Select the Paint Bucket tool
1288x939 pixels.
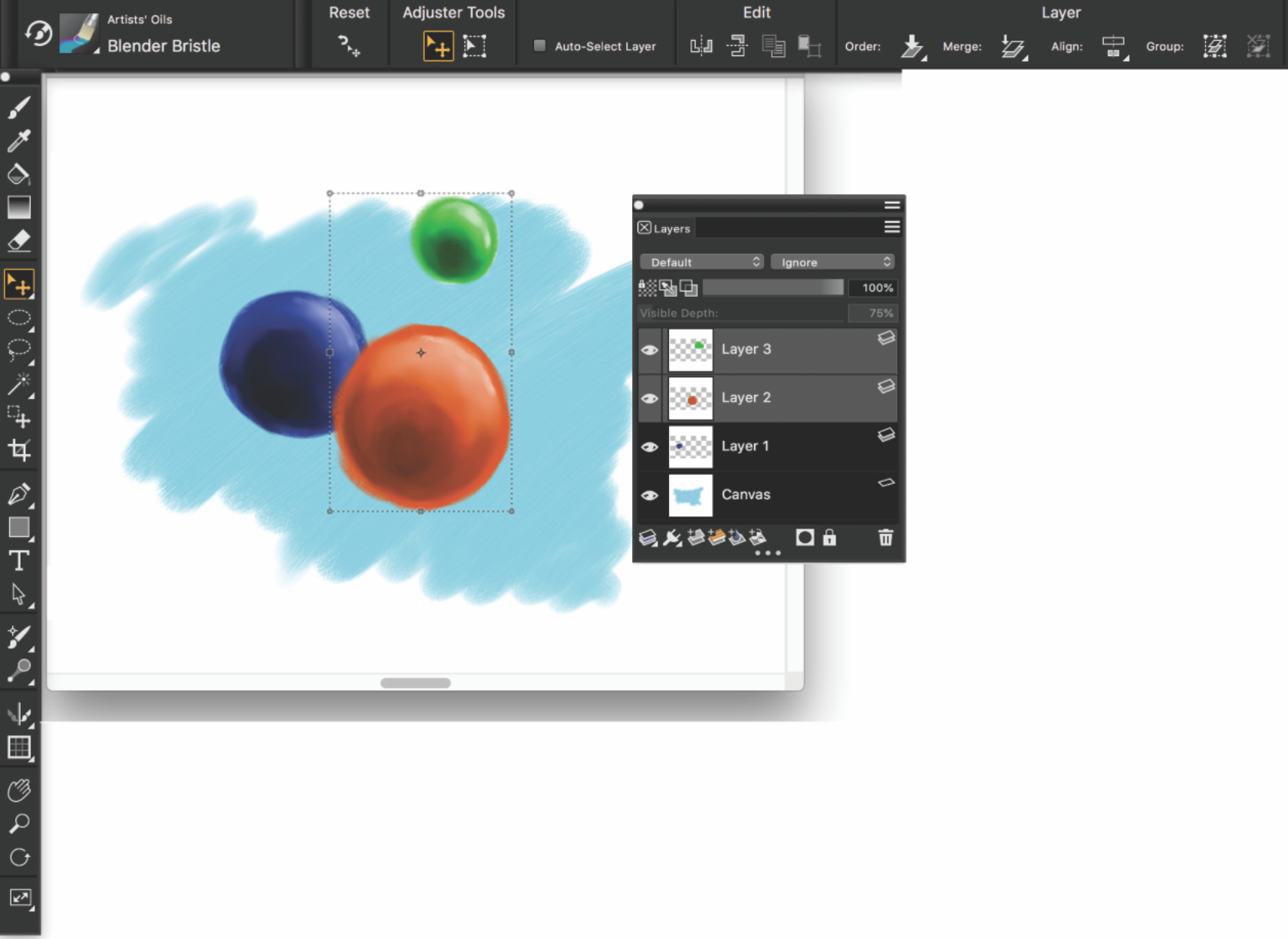pyautogui.click(x=19, y=174)
